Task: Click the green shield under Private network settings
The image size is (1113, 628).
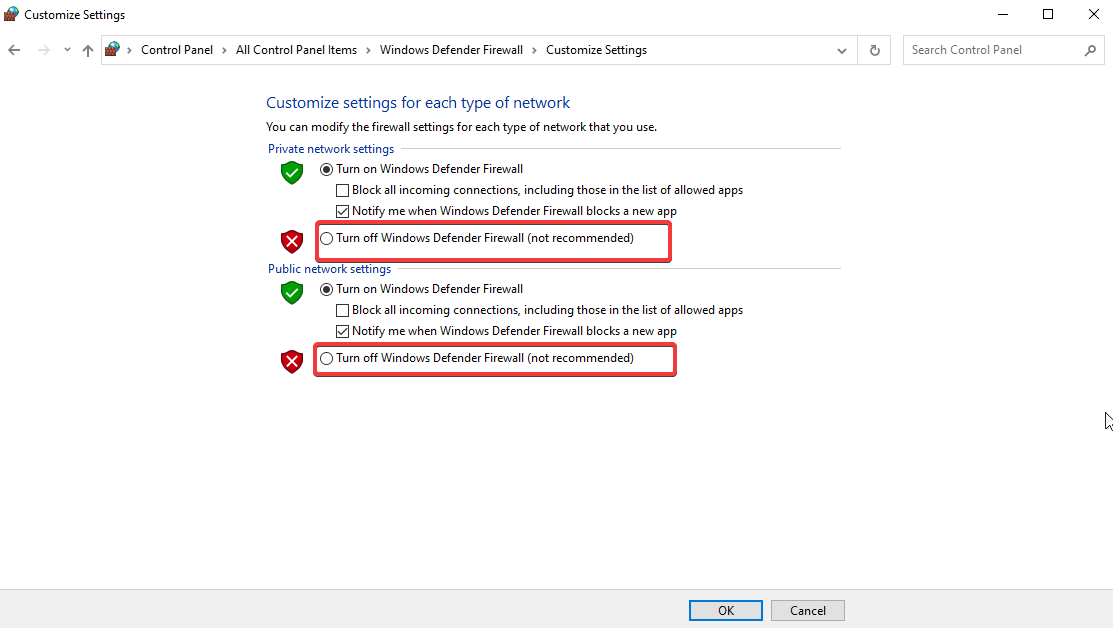Action: coord(291,172)
